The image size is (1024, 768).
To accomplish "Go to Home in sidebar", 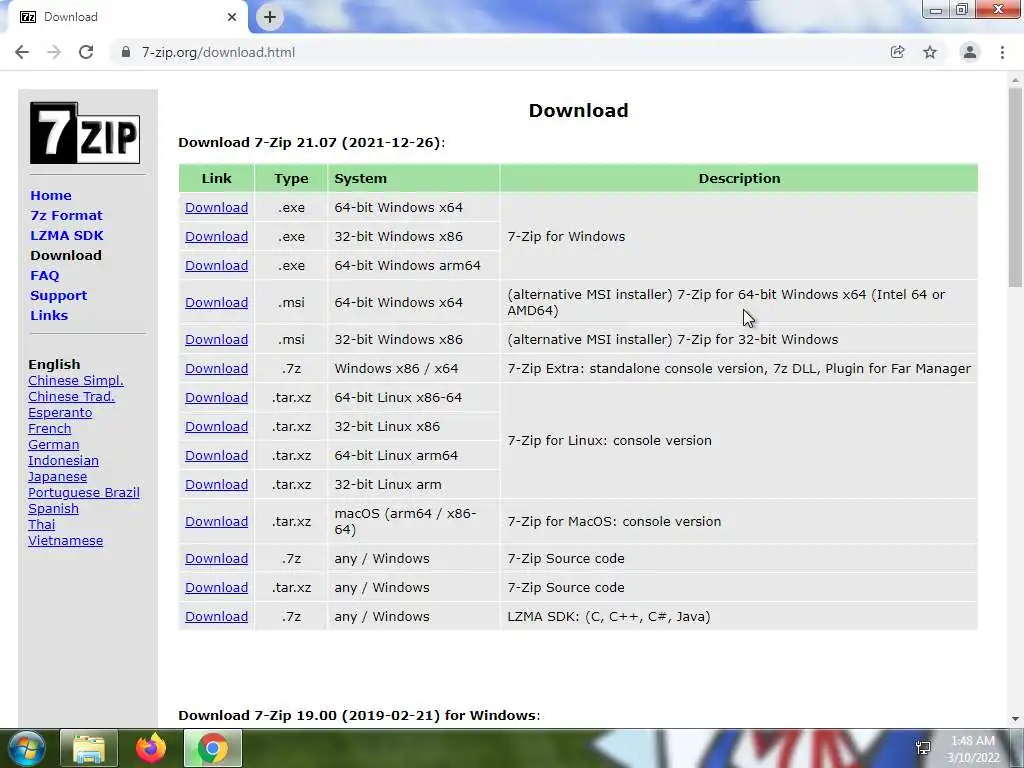I will 51,195.
